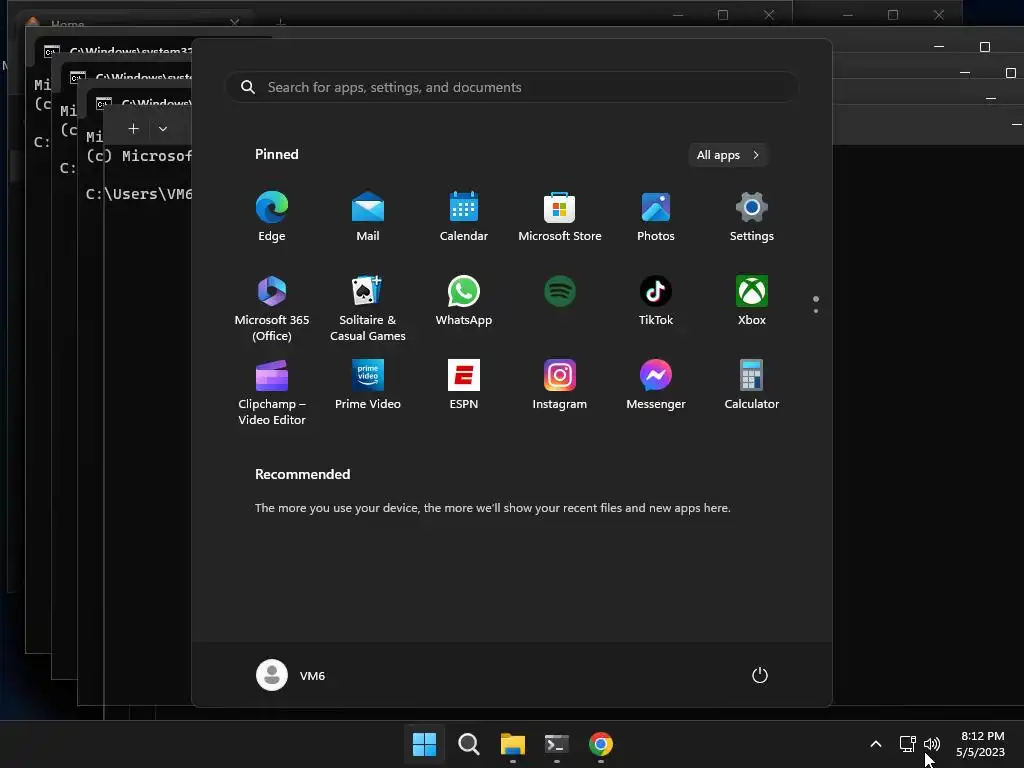Image resolution: width=1024 pixels, height=768 pixels.
Task: Open the clock showing 8:12 PM
Action: pos(980,744)
